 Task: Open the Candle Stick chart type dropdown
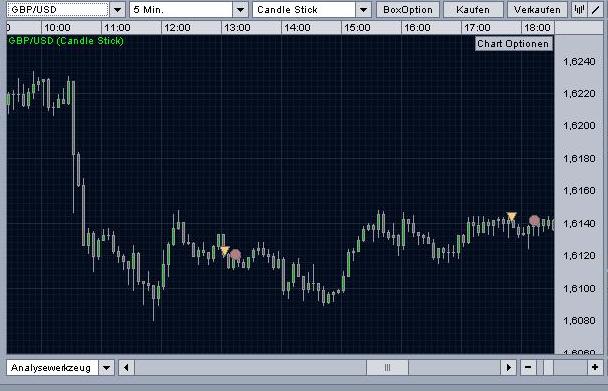[x=363, y=10]
